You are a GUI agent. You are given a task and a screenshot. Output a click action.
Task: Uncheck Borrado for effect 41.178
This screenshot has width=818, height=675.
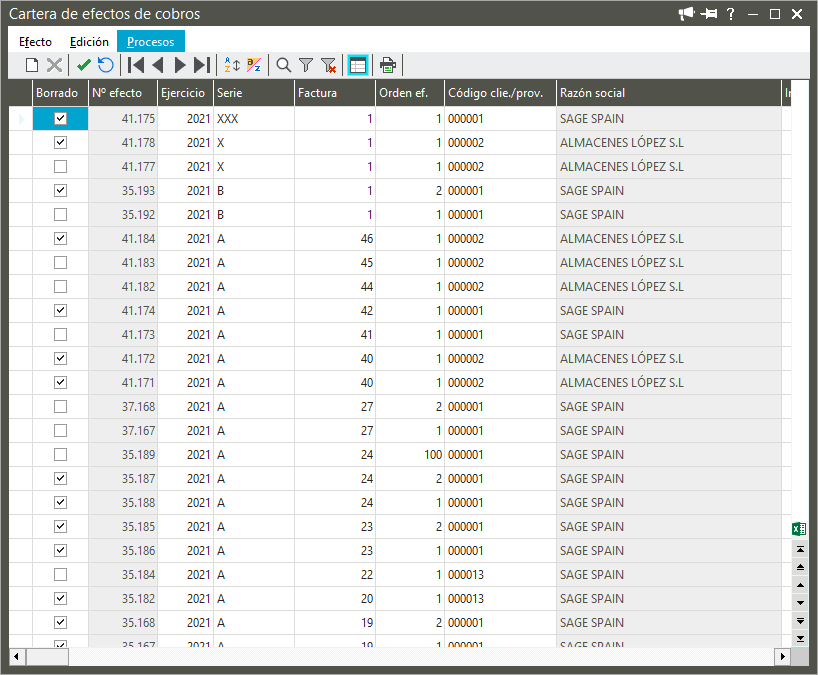[x=61, y=143]
